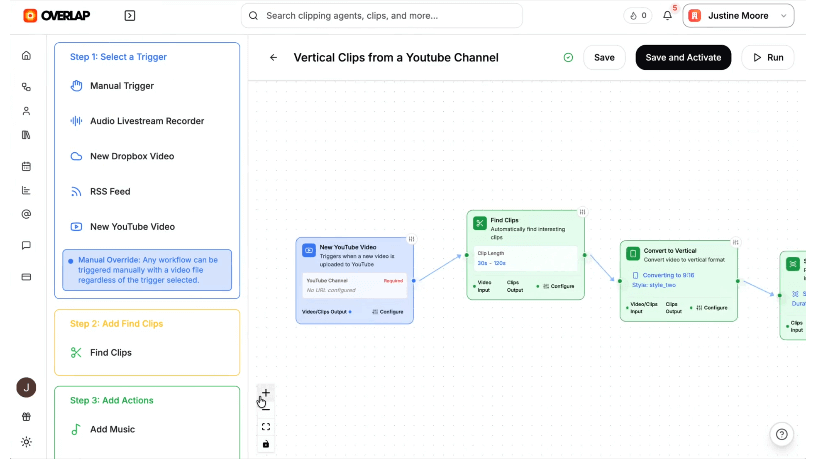Click the back arrow beside workflow title
Image resolution: width=816 pixels, height=459 pixels.
(x=274, y=58)
